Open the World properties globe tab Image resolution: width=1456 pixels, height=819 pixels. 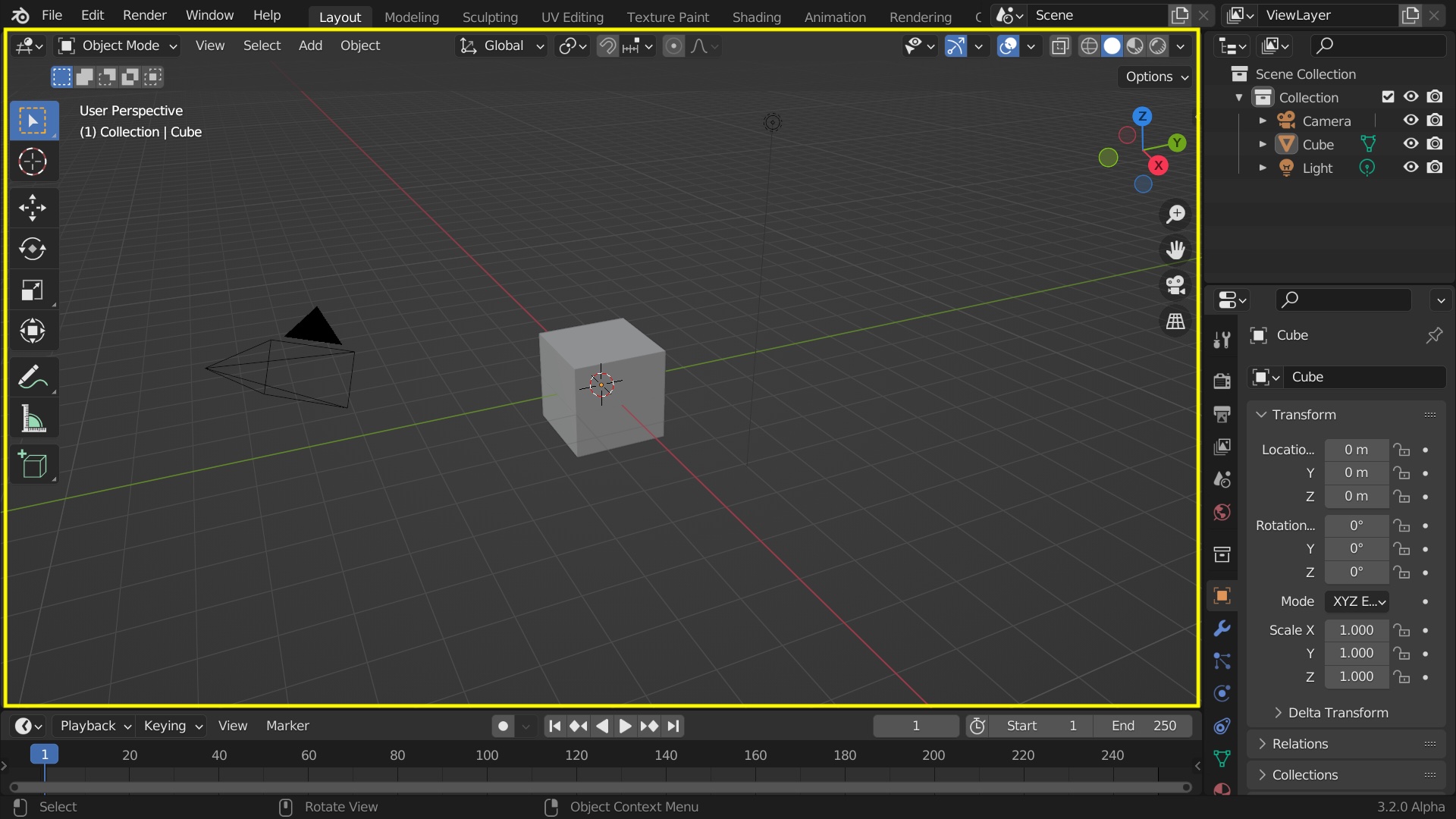point(1222,513)
